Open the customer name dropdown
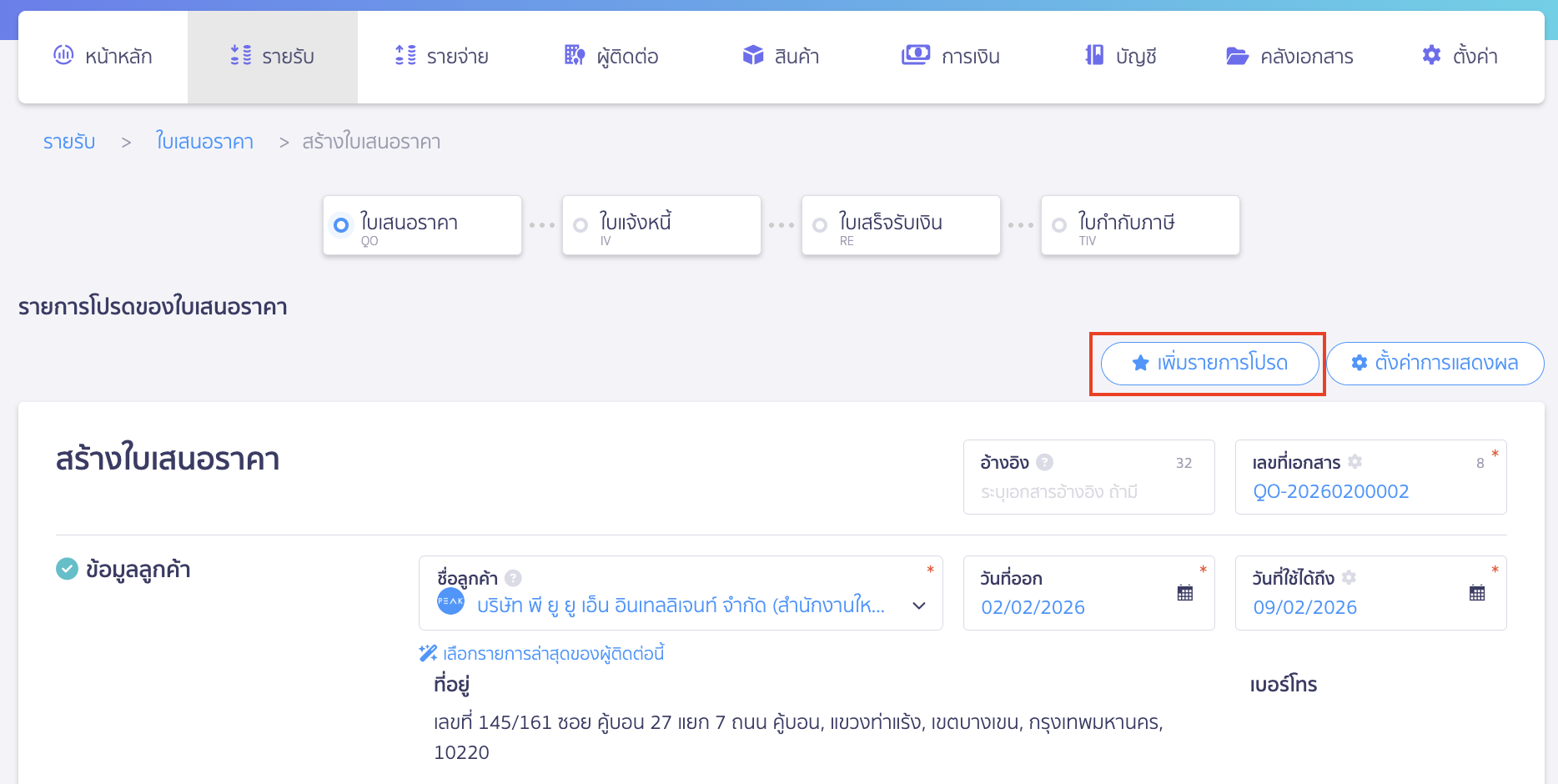Viewport: 1558px width, 784px height. 918,606
